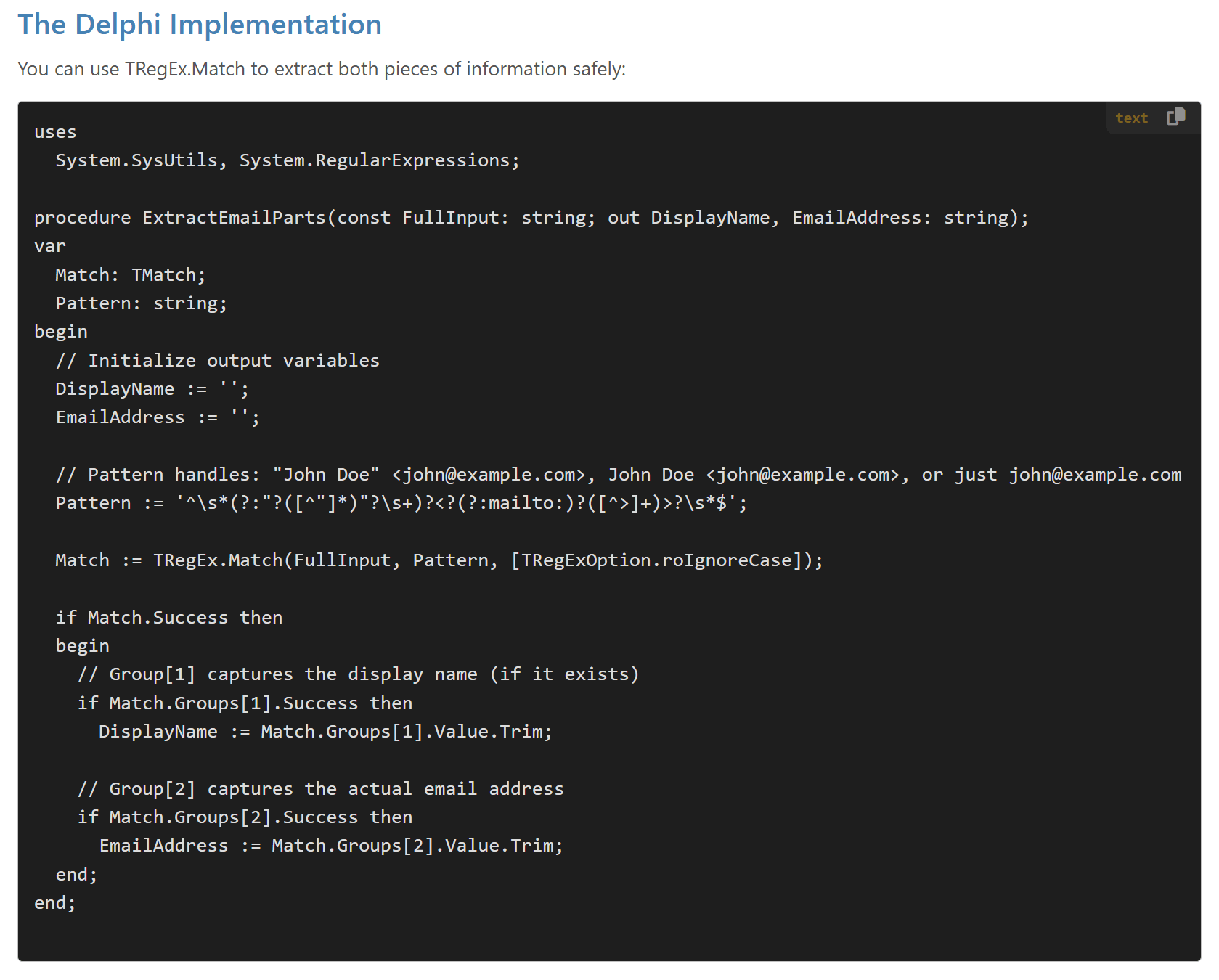The width and height of the screenshot is (1219, 980).
Task: Click the 'Pattern :=' regex assignment line
Action: (401, 503)
